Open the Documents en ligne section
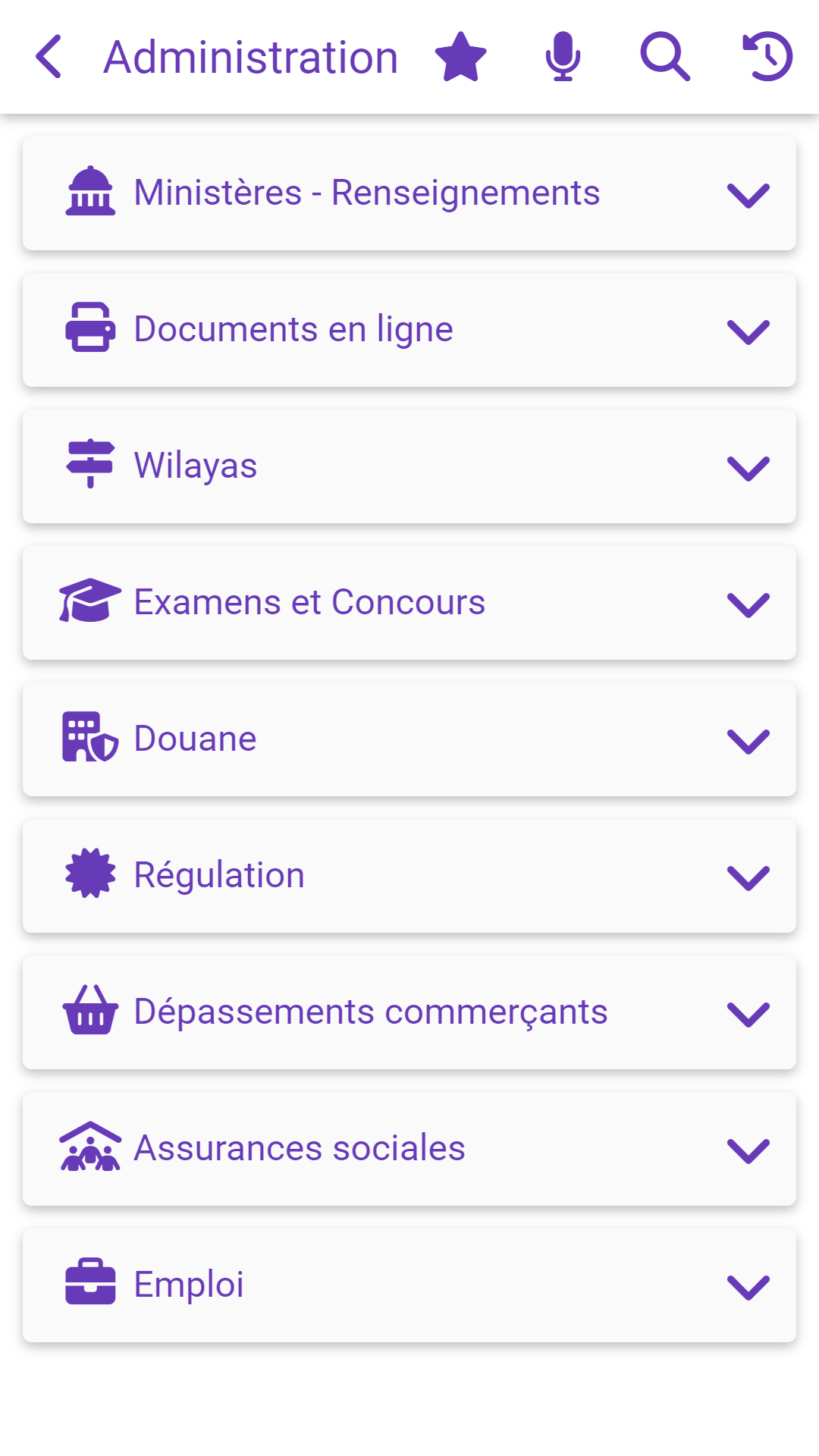The width and height of the screenshot is (819, 1456). pos(293,330)
